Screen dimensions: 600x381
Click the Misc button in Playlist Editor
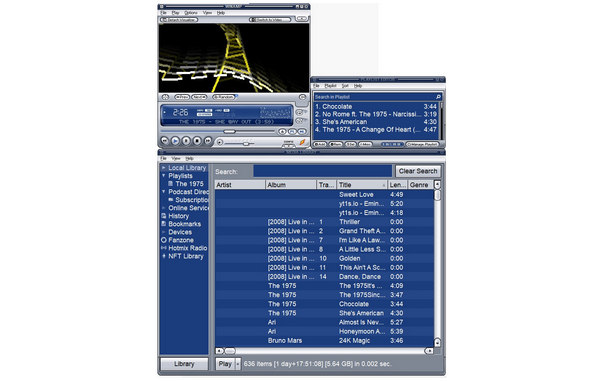pyautogui.click(x=365, y=145)
